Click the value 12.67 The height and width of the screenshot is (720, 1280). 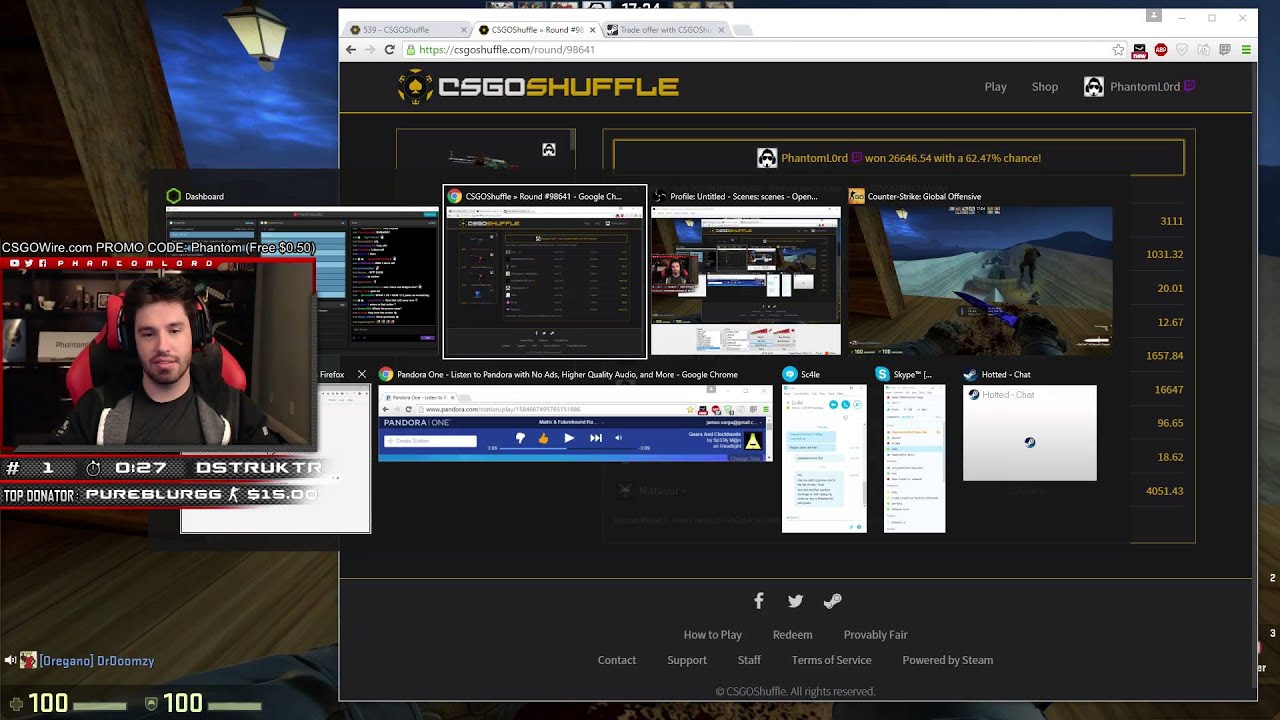[x=1170, y=322]
